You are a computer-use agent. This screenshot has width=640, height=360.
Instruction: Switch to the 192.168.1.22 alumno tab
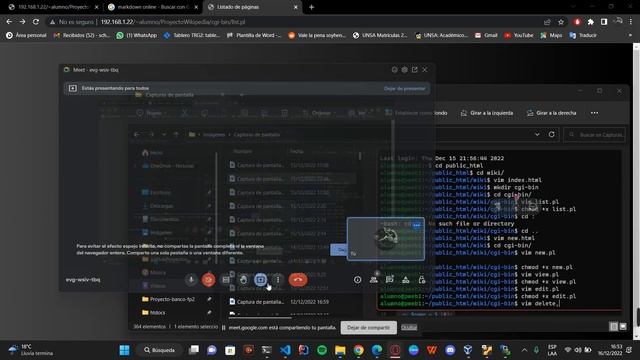click(53, 7)
